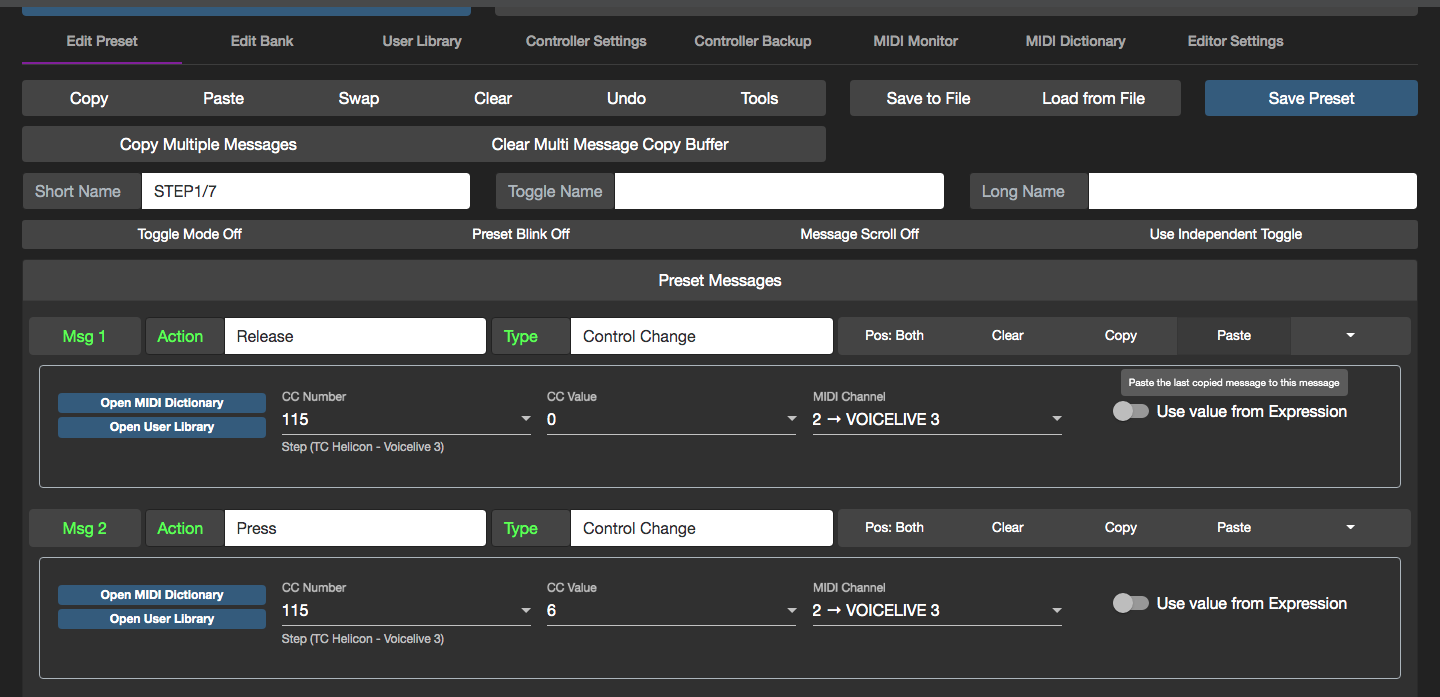Image resolution: width=1440 pixels, height=697 pixels.
Task: Open Msg 1 Action dropdown showing Release
Action: pyautogui.click(x=354, y=337)
